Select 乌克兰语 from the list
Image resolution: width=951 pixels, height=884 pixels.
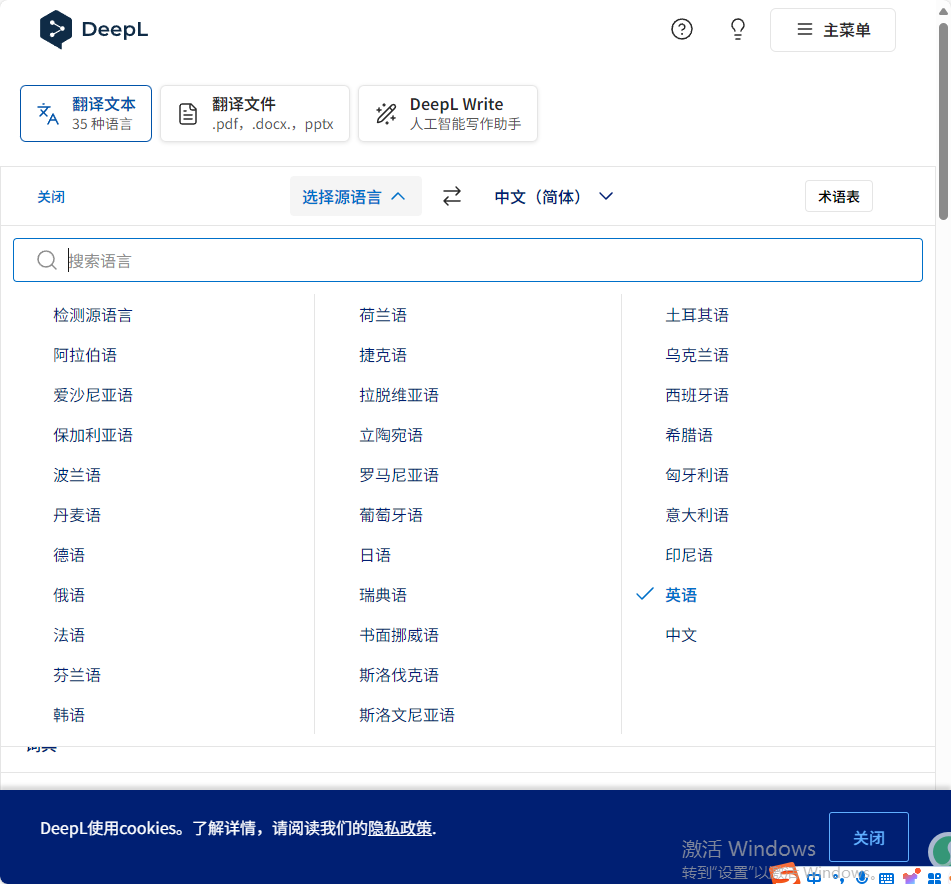click(x=697, y=355)
